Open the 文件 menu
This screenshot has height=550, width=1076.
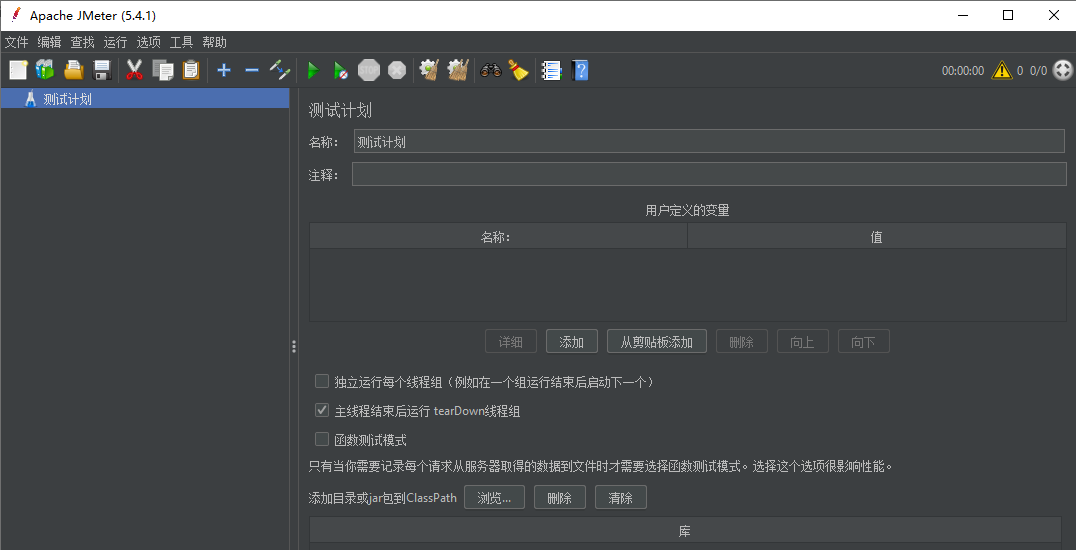click(16, 43)
